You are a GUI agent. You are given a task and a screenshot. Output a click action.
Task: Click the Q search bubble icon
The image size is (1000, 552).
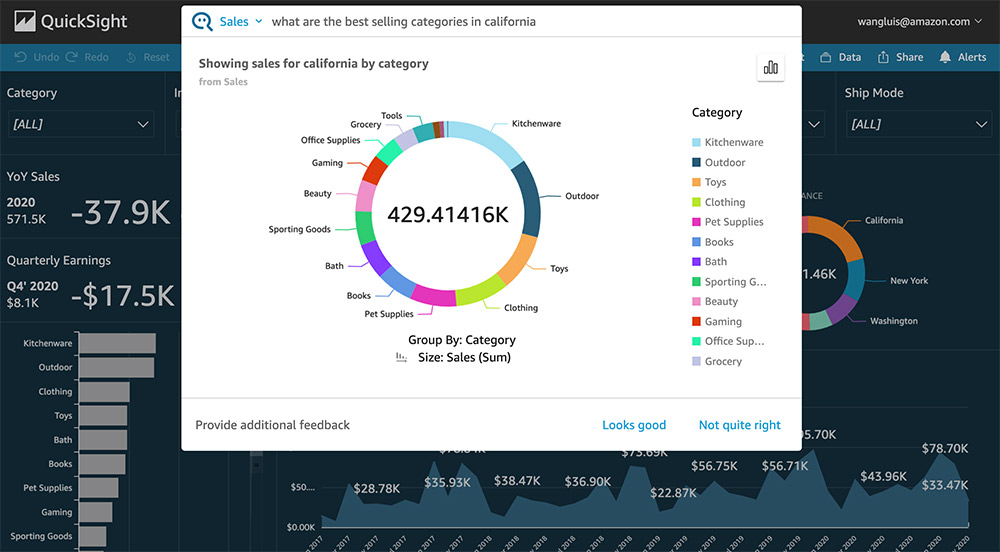(x=202, y=21)
